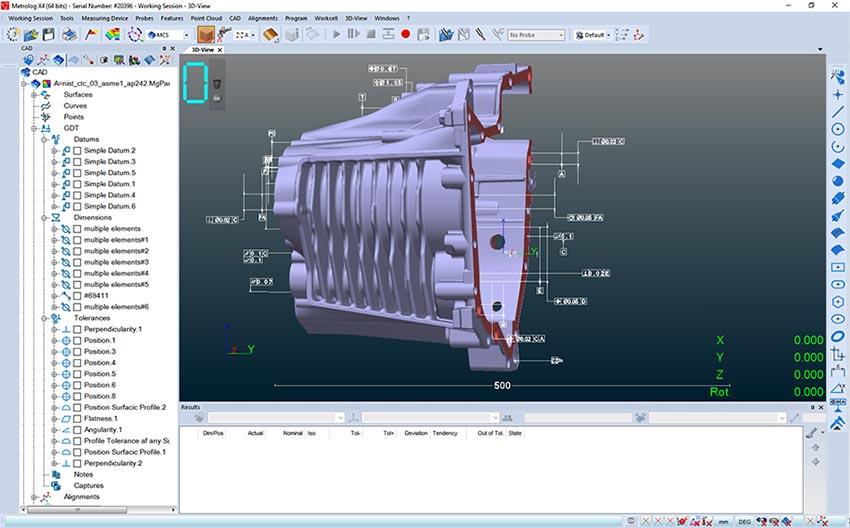
Task: Tick the Position.3 tolerance checkbox
Action: (77, 352)
